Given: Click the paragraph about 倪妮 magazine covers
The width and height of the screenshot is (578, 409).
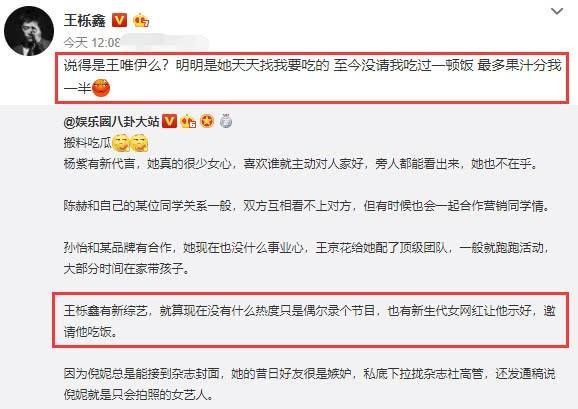Looking at the screenshot, I should pyautogui.click(x=310, y=384).
